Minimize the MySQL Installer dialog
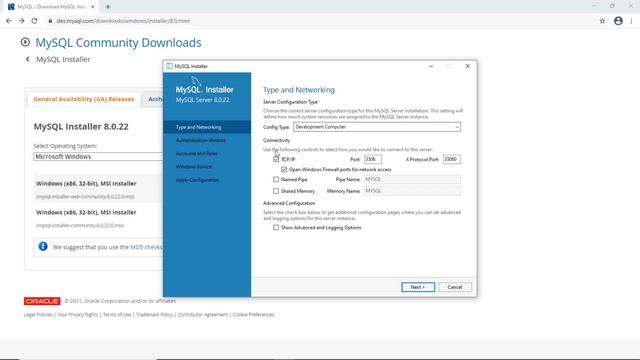 [431, 66]
